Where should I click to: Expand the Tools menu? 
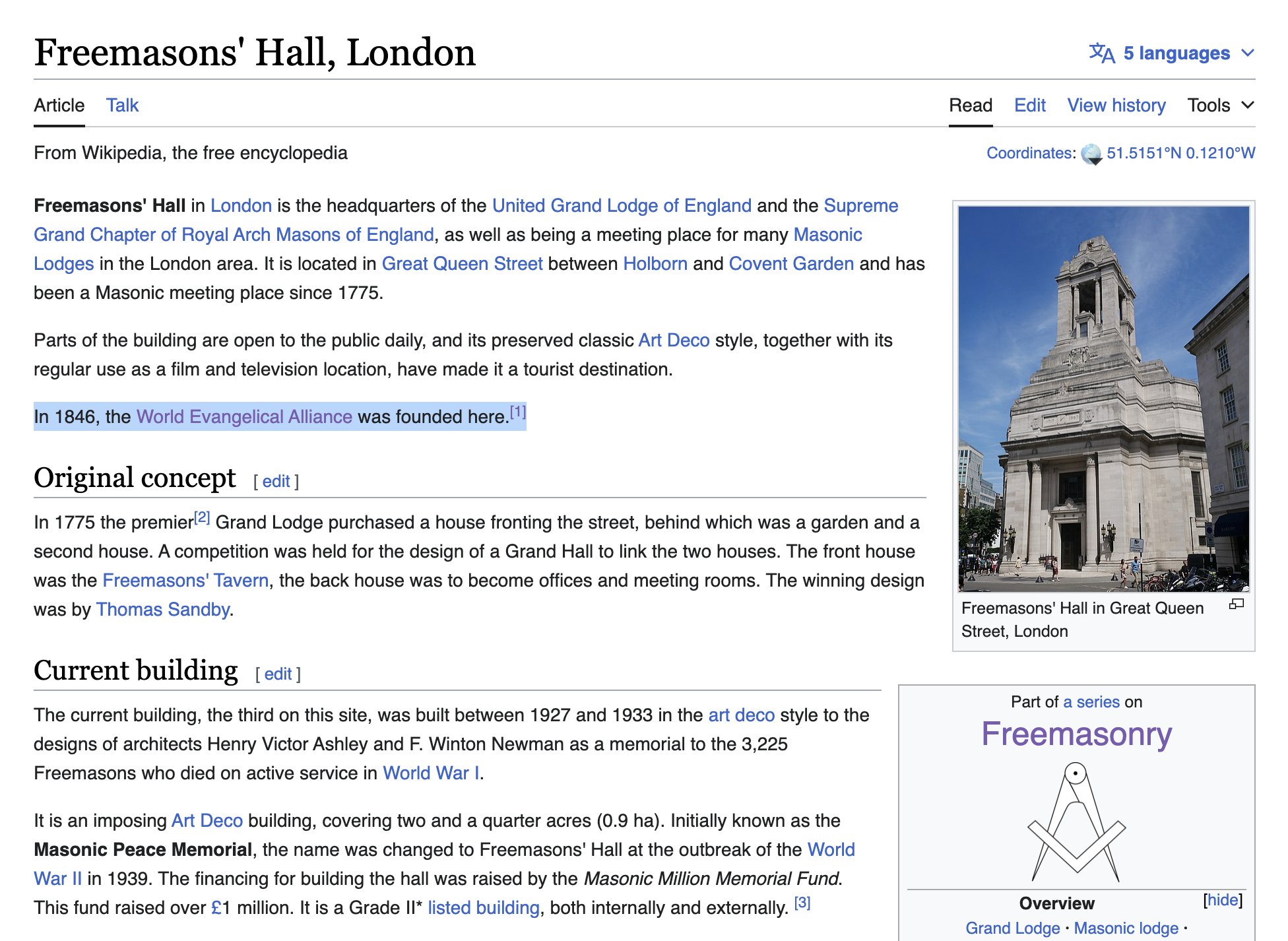tap(1221, 105)
